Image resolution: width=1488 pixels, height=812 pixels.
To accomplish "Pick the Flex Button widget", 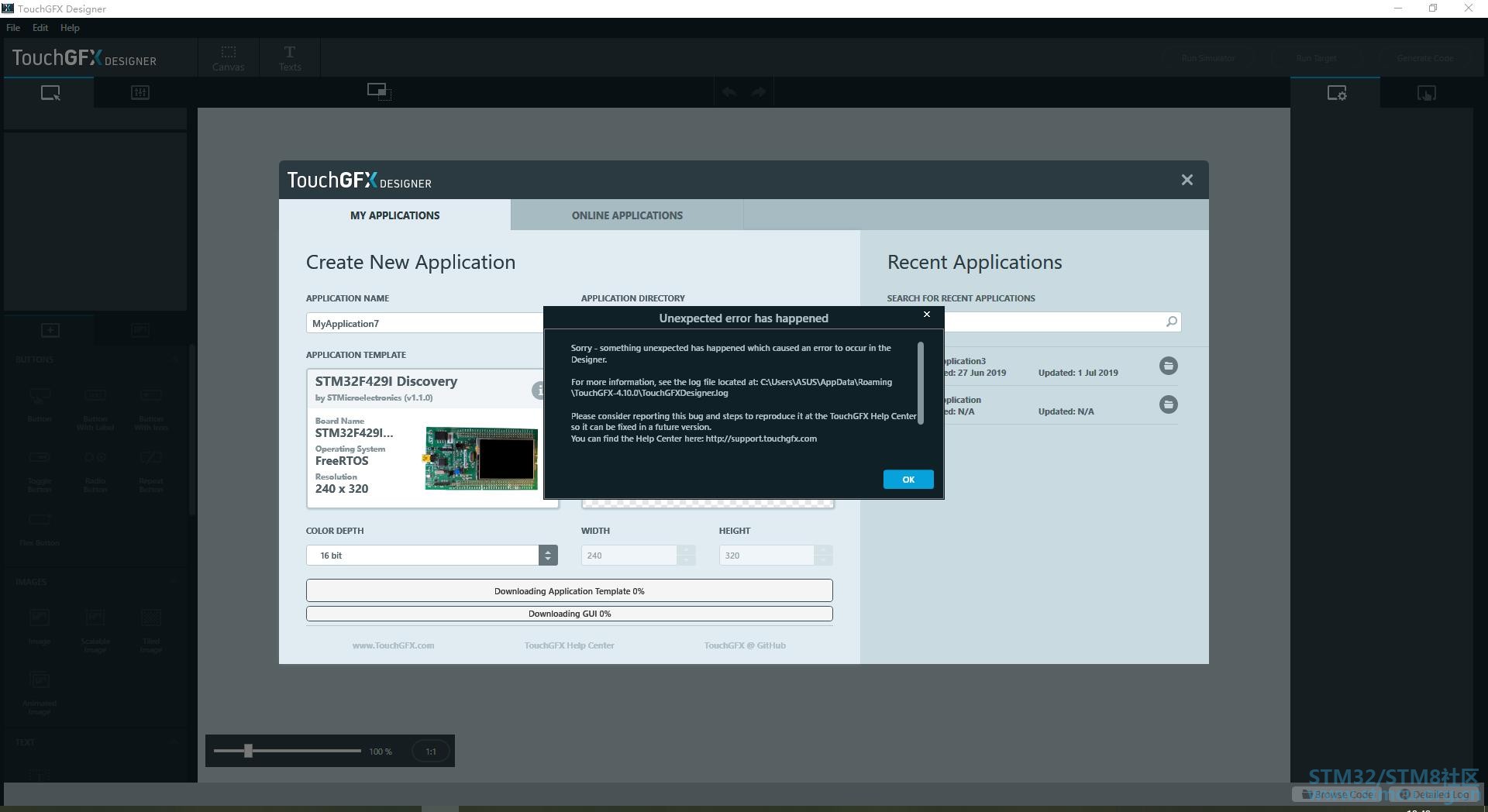I will click(40, 529).
